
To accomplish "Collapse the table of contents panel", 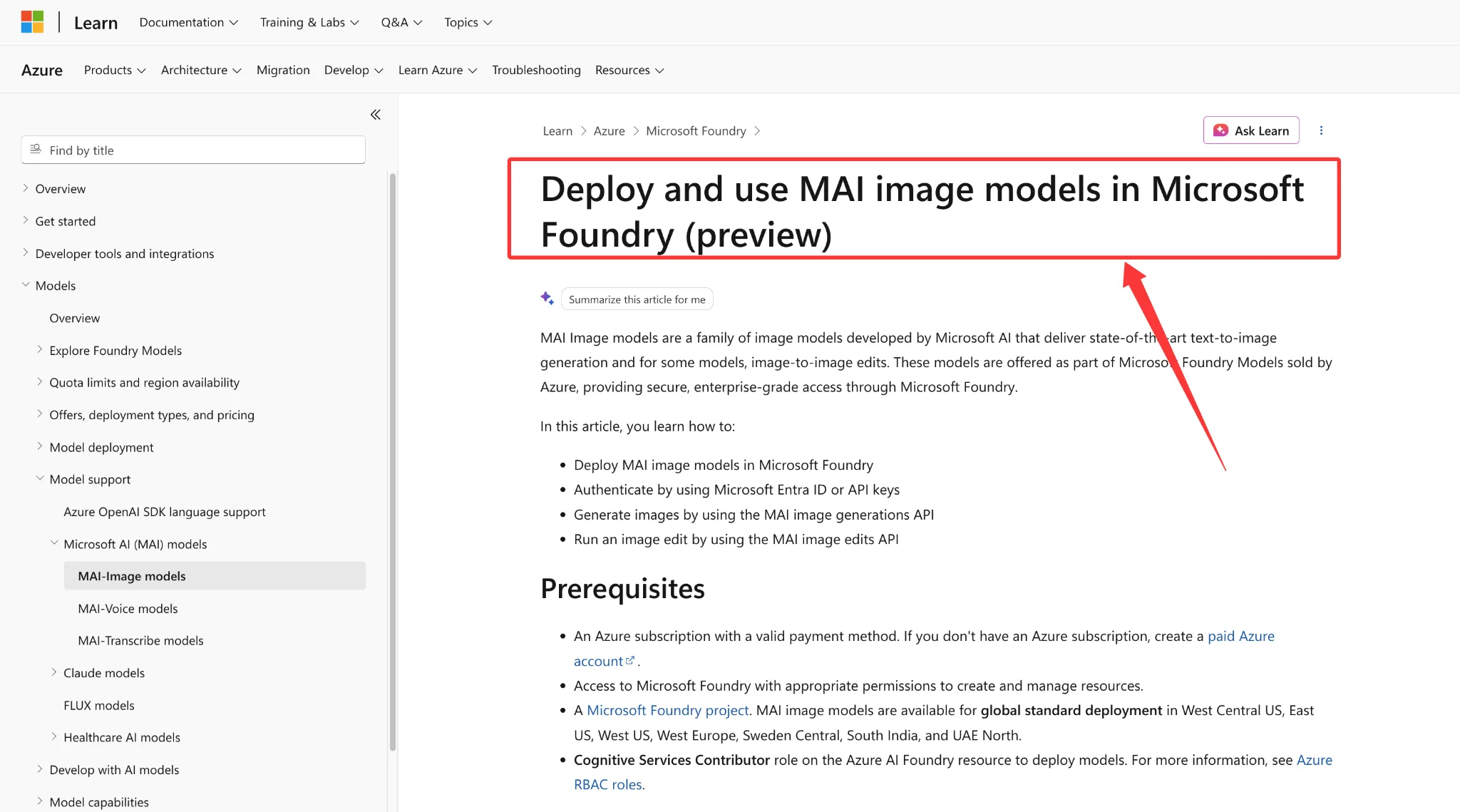I will pos(376,115).
